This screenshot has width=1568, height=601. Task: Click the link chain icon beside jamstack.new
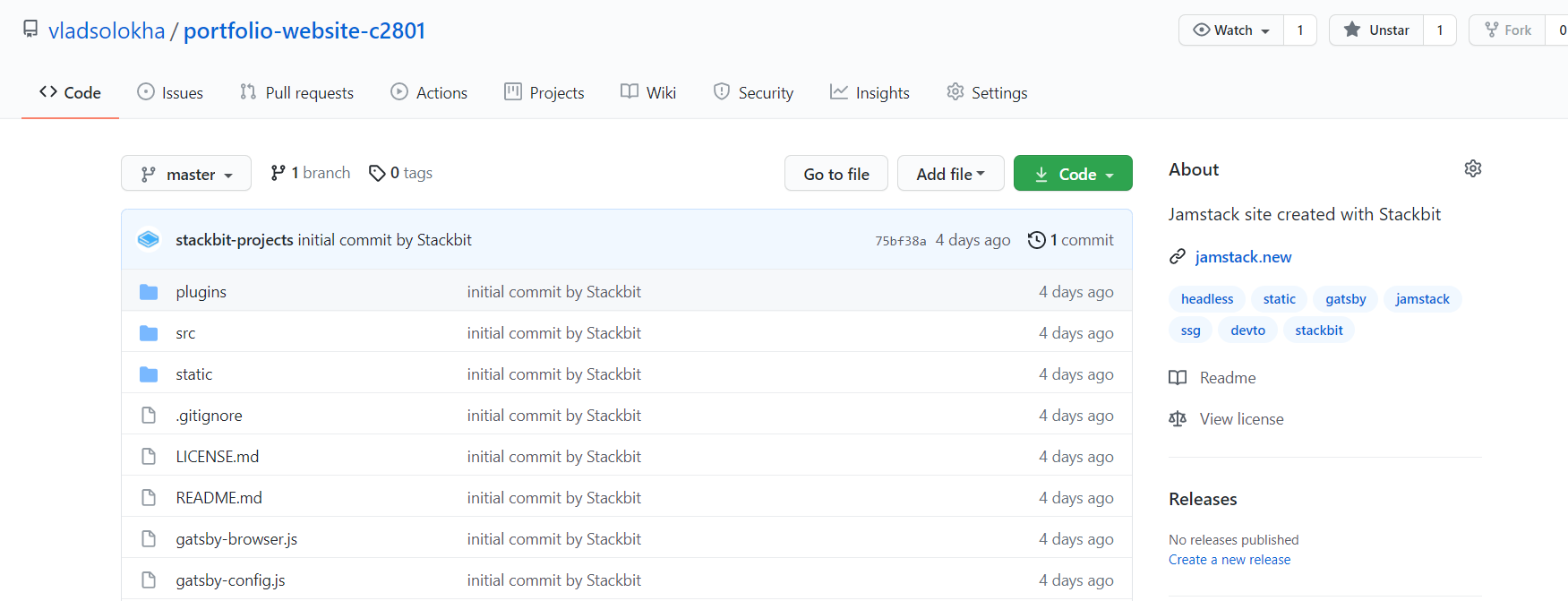(1178, 257)
